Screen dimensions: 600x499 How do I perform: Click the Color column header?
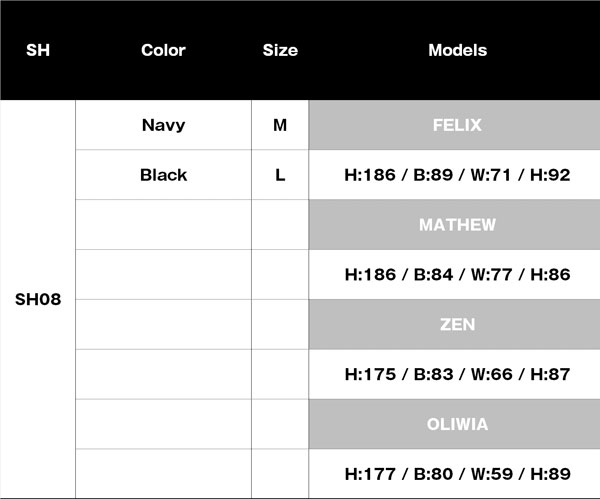tap(163, 50)
